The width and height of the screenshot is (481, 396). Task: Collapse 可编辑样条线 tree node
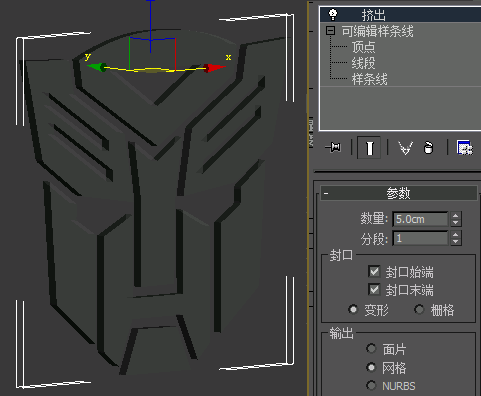tap(330, 31)
